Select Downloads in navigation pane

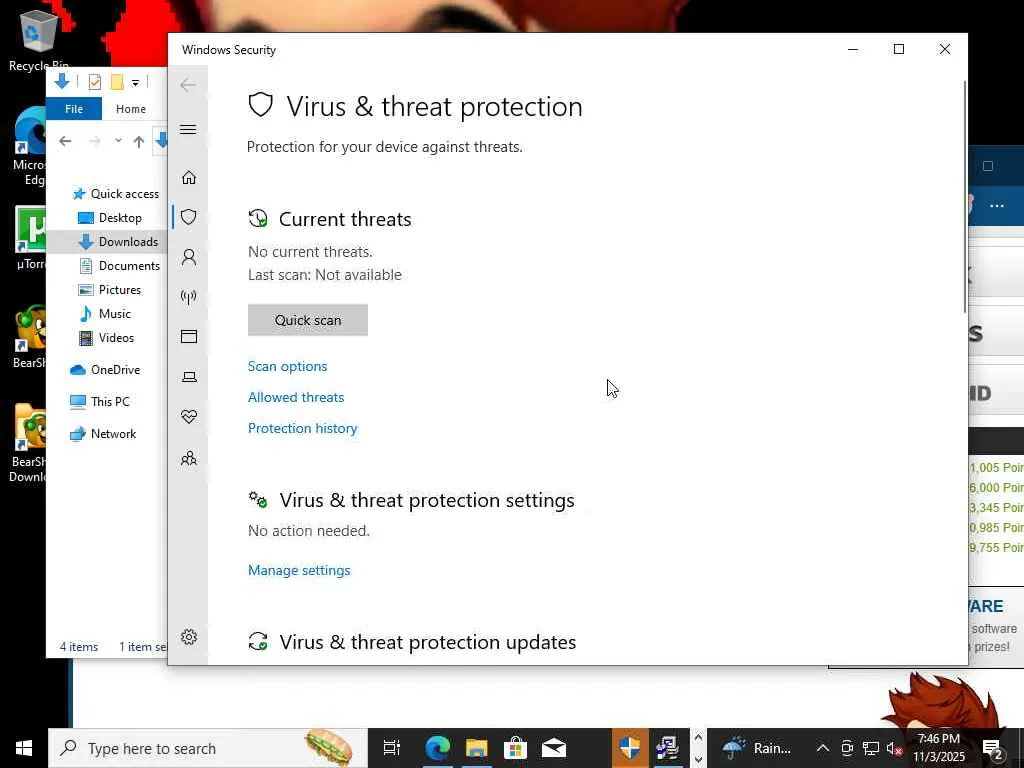[x=118, y=242]
